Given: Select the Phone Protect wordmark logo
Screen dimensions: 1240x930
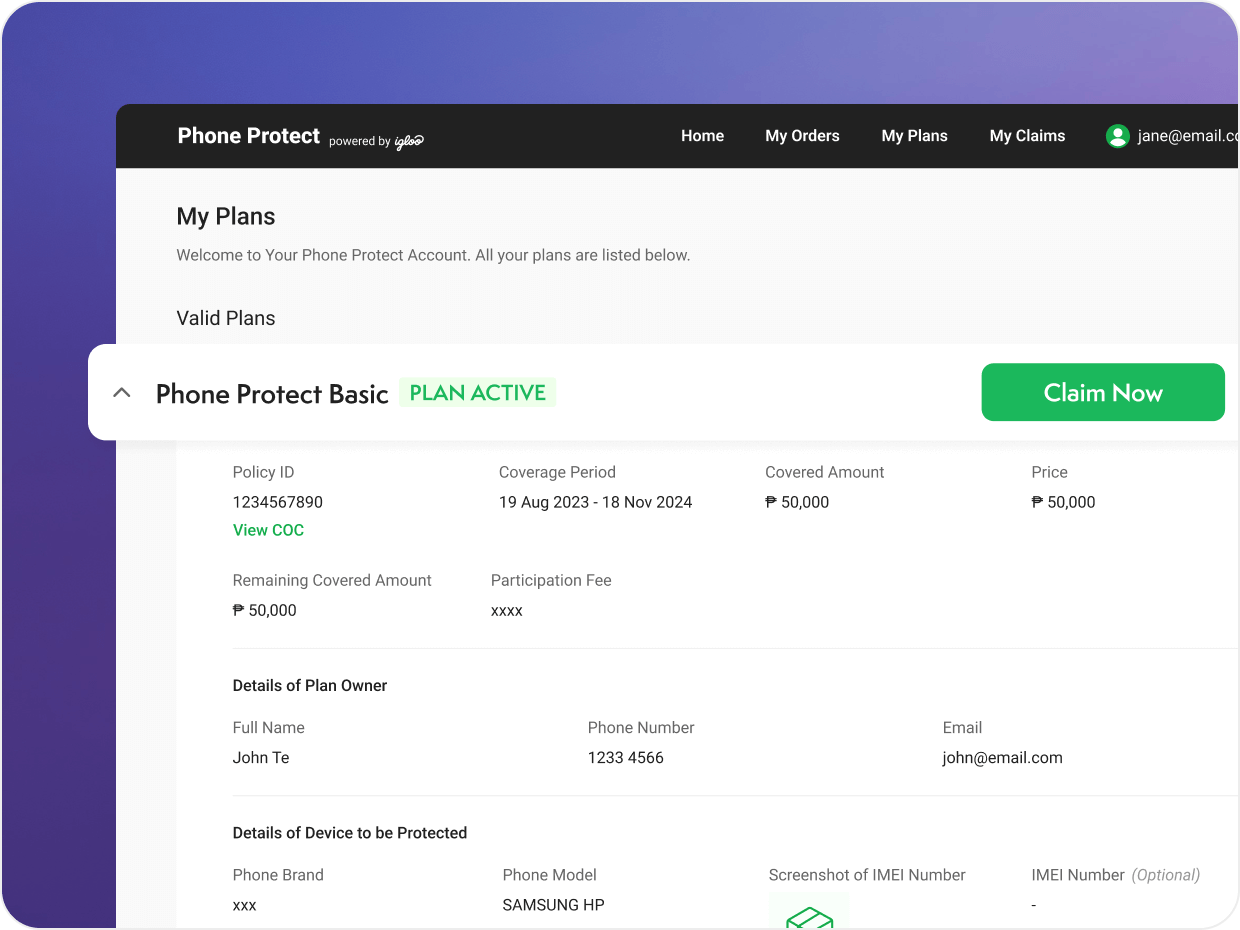Looking at the screenshot, I should pyautogui.click(x=248, y=135).
